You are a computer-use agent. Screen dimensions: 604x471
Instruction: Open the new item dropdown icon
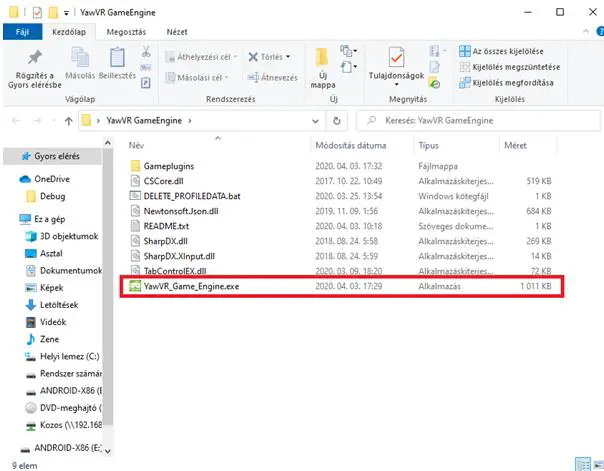[x=348, y=50]
